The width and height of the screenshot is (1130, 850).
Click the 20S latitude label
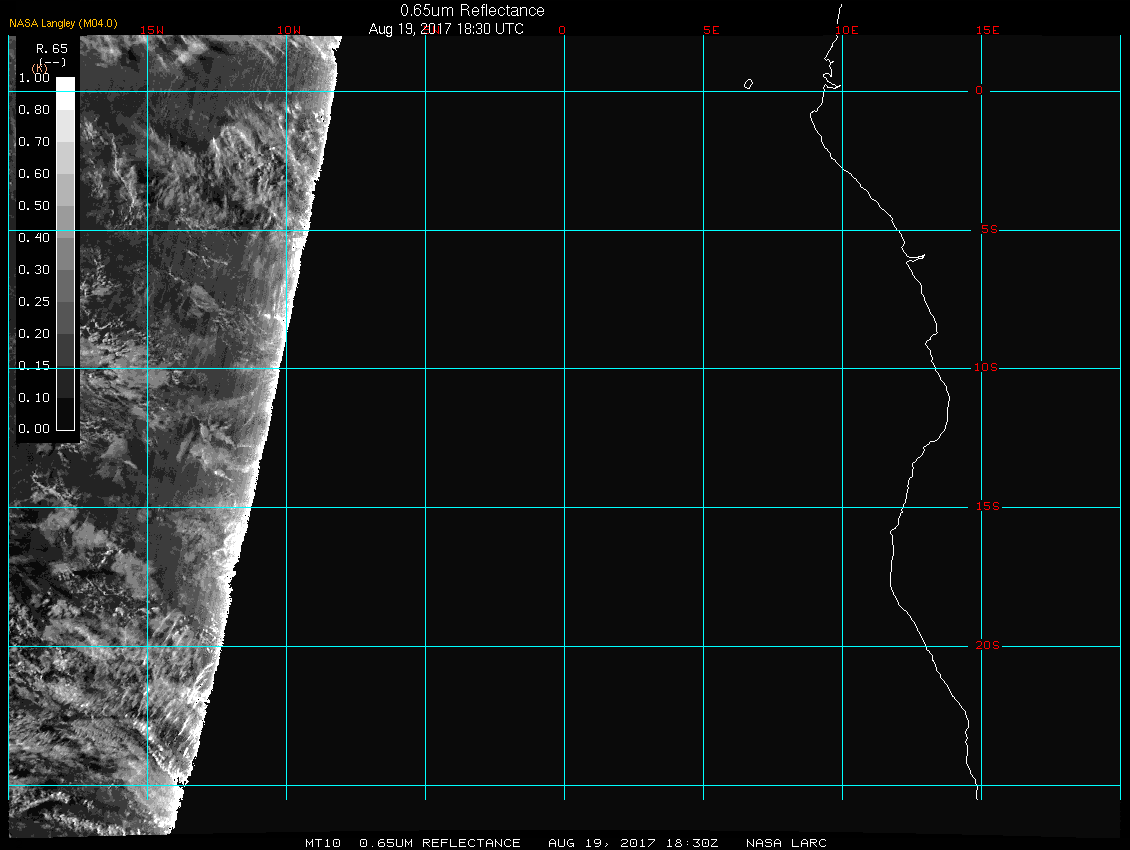(x=987, y=646)
